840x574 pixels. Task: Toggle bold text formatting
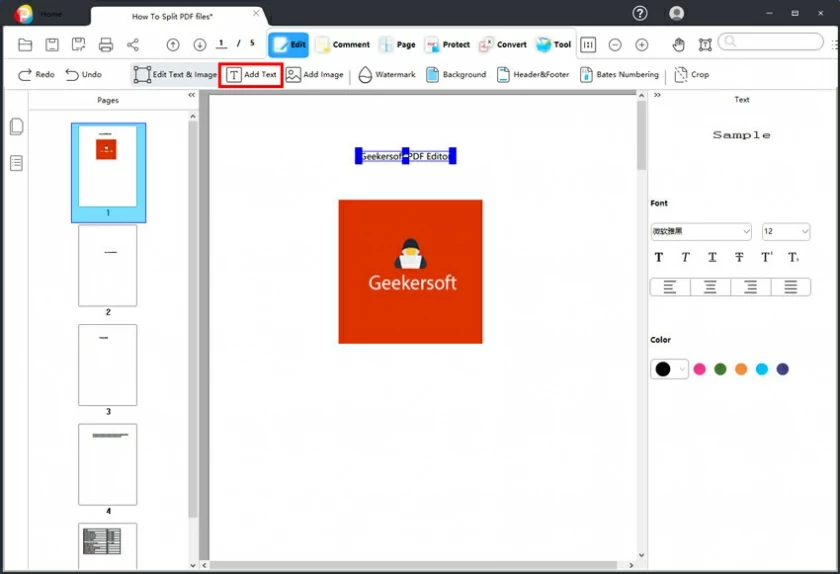tap(659, 258)
